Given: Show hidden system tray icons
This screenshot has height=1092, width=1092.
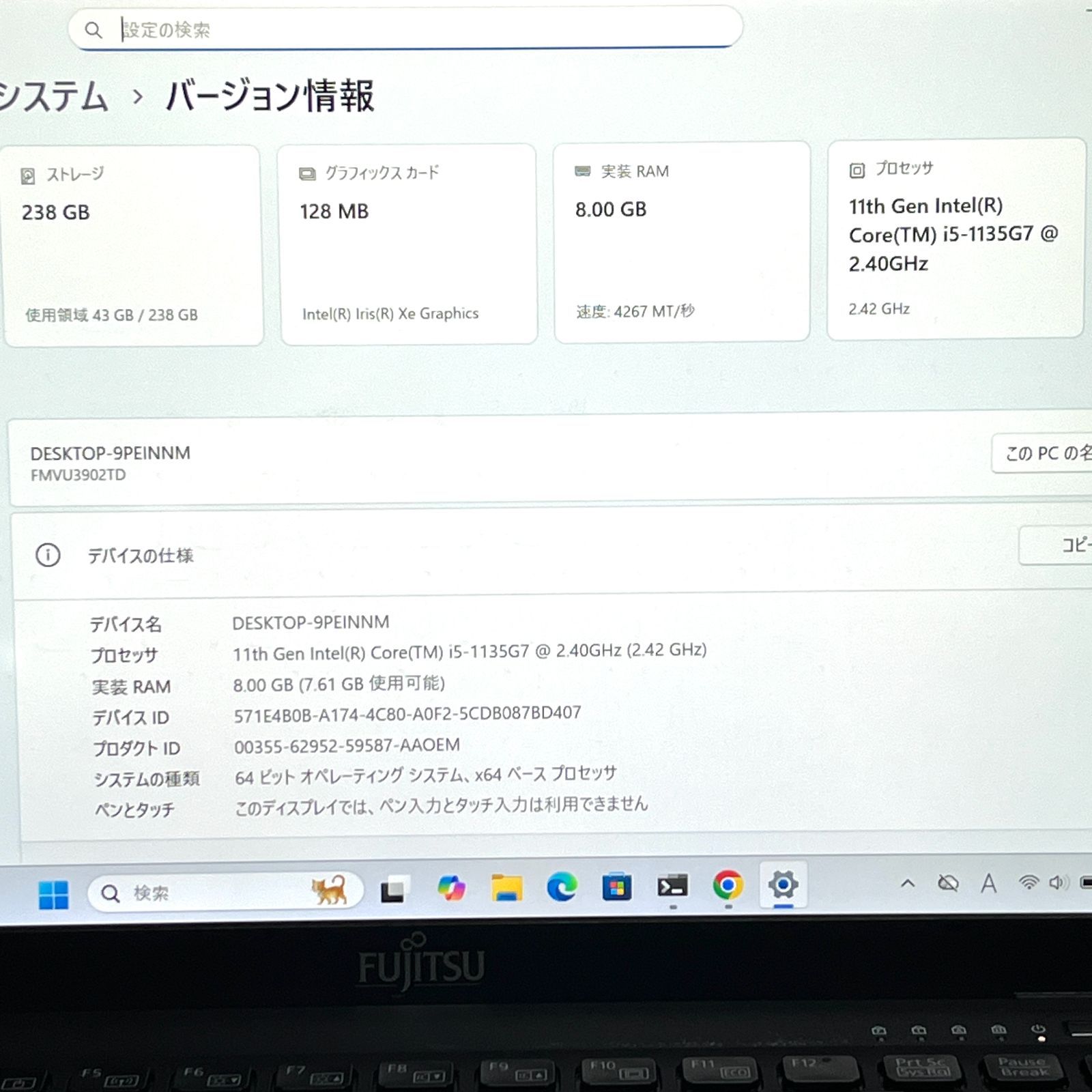Looking at the screenshot, I should [x=907, y=884].
